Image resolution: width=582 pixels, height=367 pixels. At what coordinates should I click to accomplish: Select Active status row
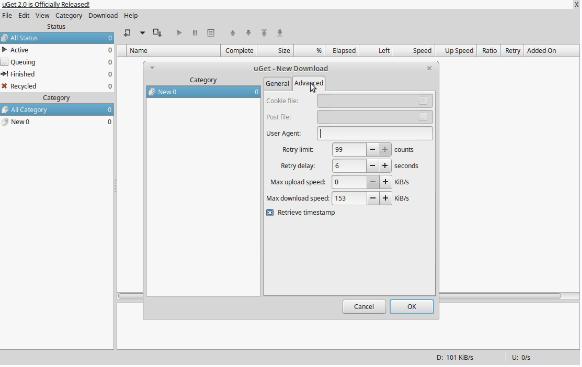click(57, 50)
